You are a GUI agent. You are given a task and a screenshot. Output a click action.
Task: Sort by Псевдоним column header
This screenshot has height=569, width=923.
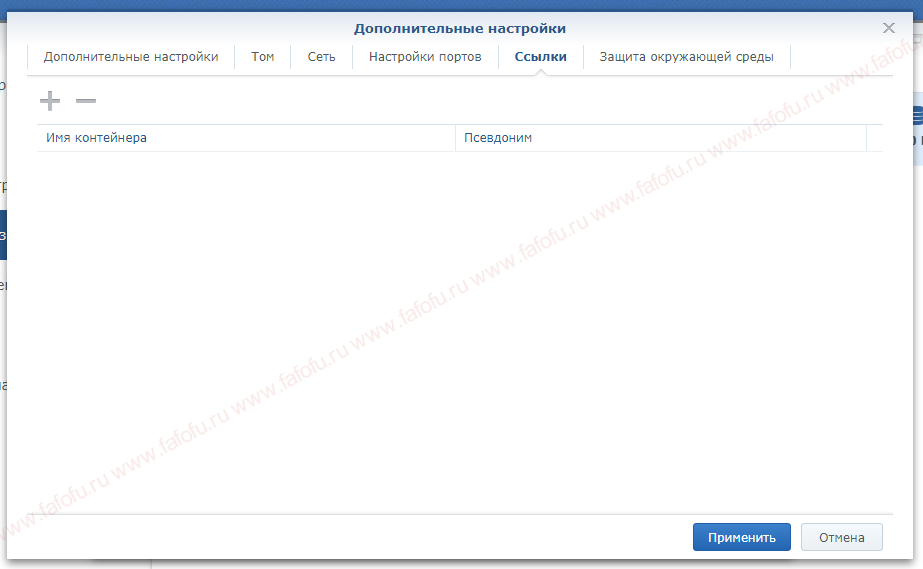coord(660,138)
